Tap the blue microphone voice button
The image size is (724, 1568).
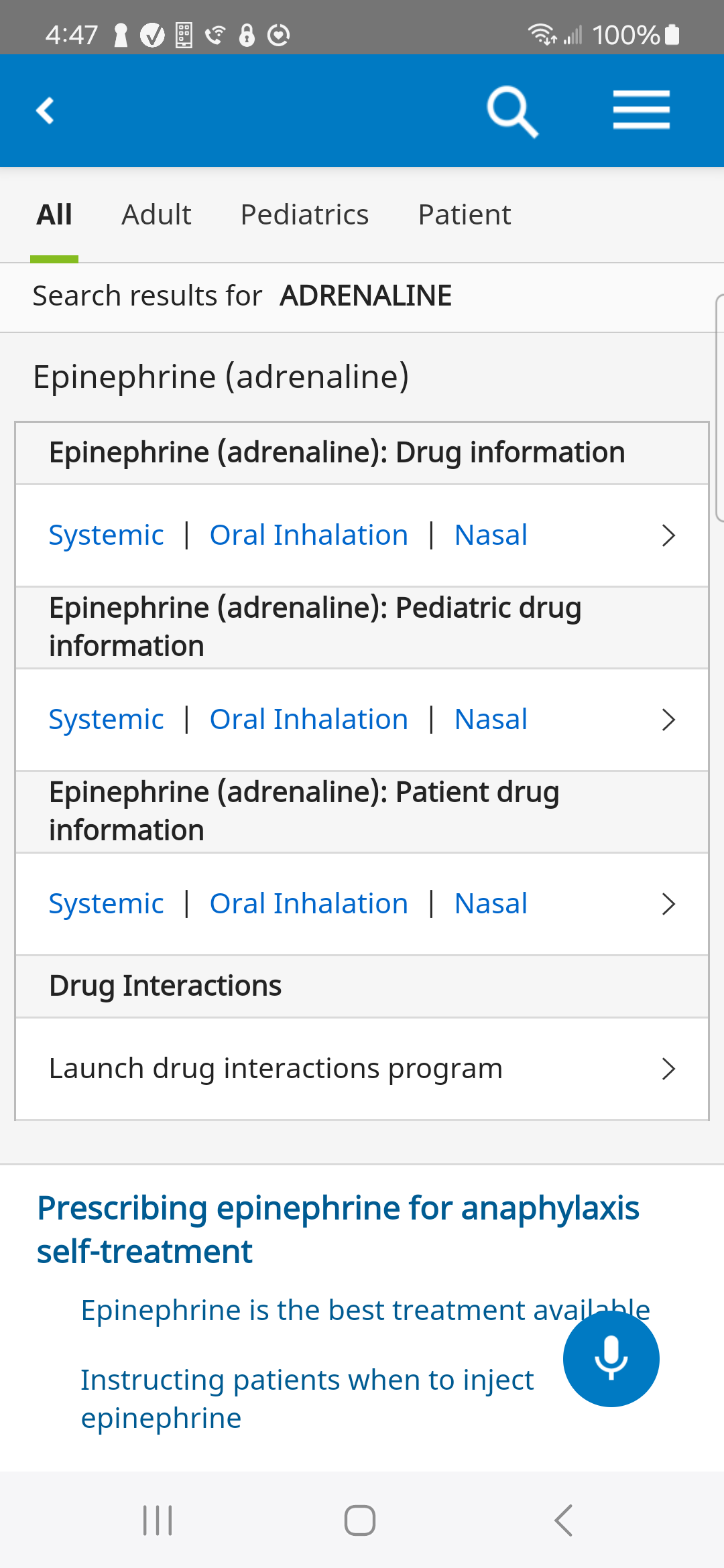pyautogui.click(x=611, y=1358)
